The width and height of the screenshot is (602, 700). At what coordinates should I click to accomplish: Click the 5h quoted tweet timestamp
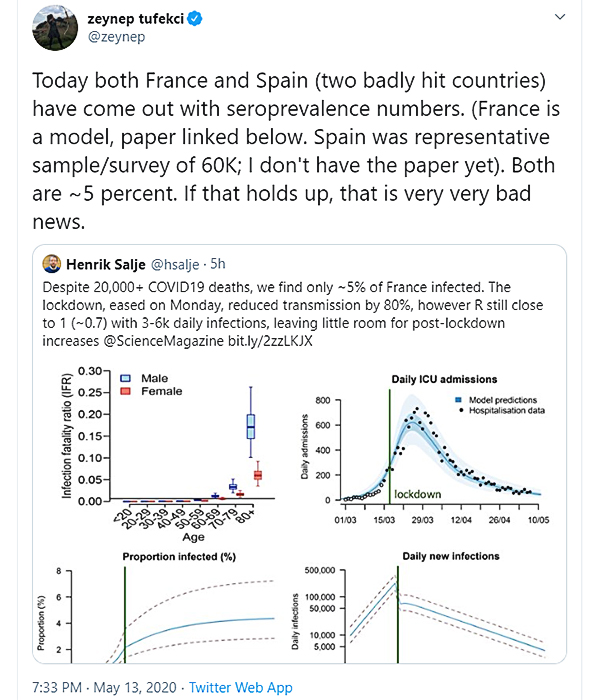(217, 264)
